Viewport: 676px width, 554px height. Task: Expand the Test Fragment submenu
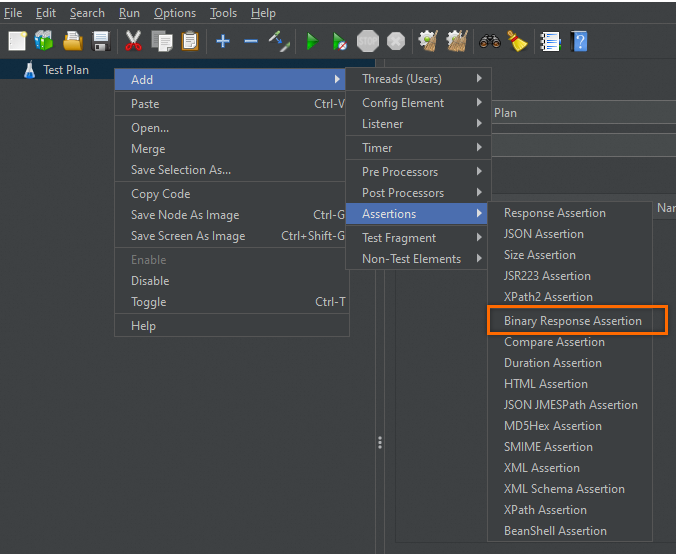(416, 238)
